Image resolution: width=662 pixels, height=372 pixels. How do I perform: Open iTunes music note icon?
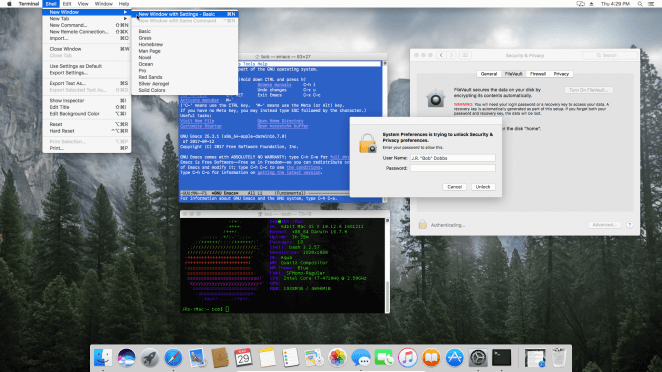(x=407, y=358)
